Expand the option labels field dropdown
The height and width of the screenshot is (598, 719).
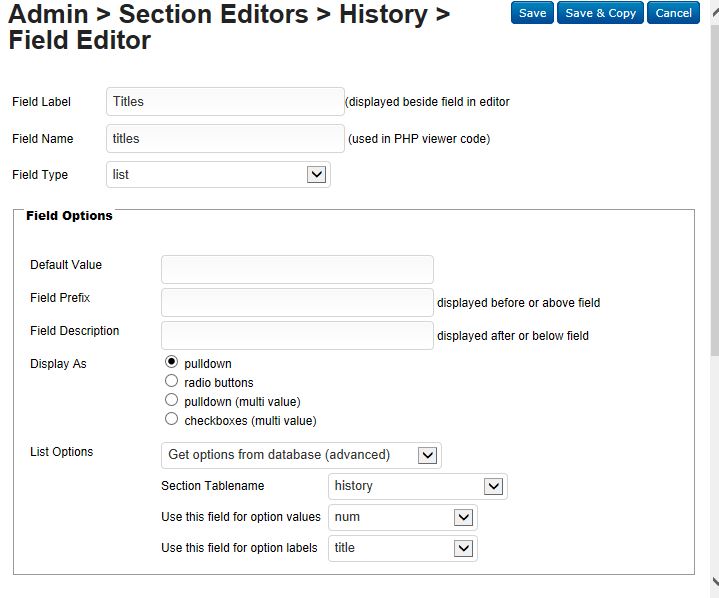402,548
